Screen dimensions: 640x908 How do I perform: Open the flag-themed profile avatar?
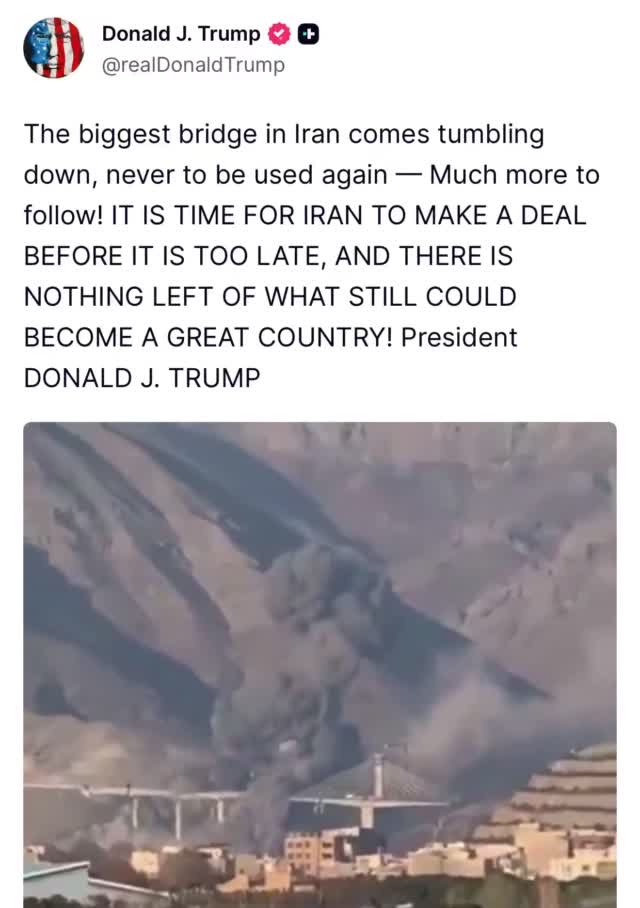[x=53, y=47]
